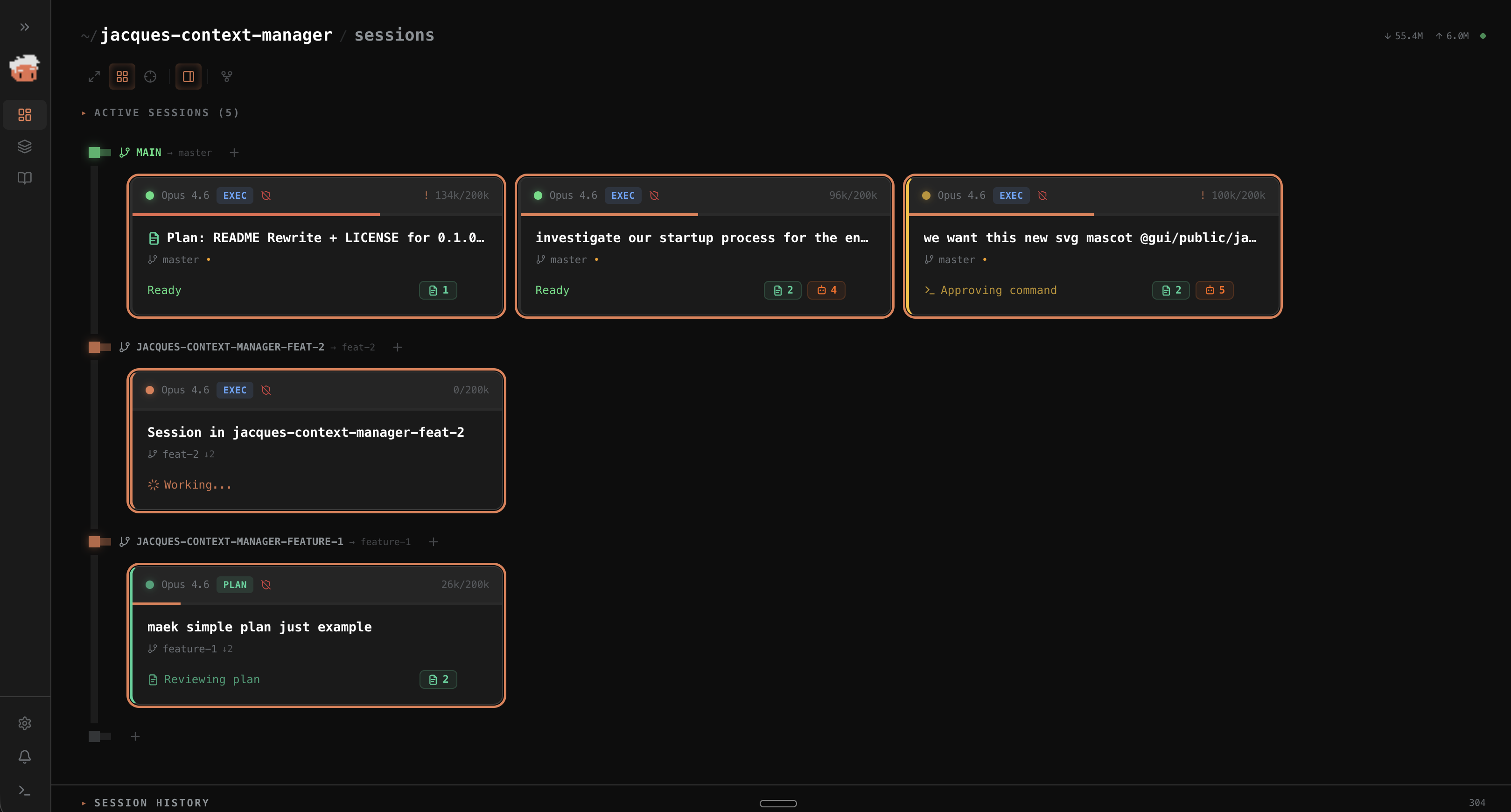Click context usage bar on README Rewrite card
1511x812 pixels.
(317, 215)
